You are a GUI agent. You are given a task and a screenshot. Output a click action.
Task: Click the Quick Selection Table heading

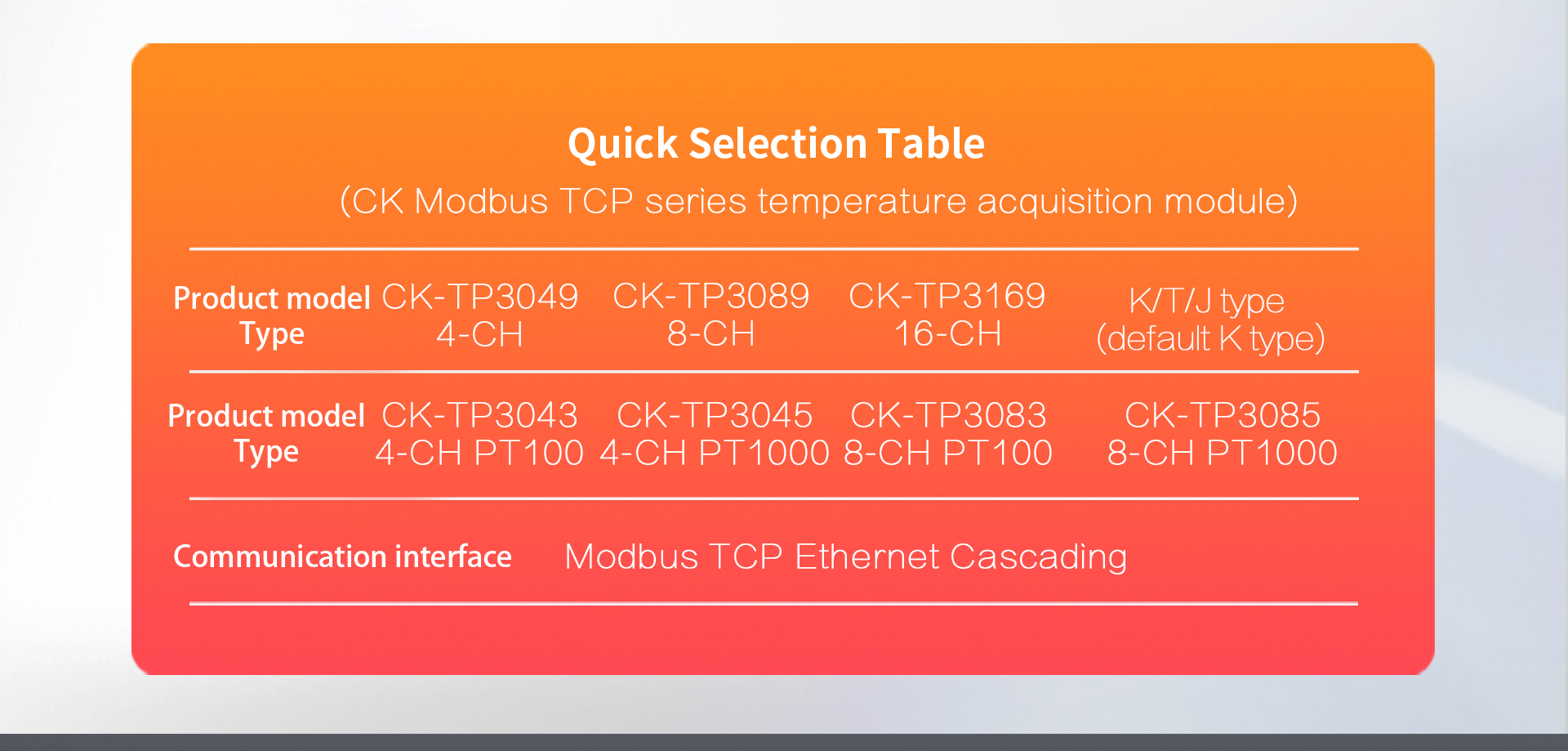[x=776, y=145]
